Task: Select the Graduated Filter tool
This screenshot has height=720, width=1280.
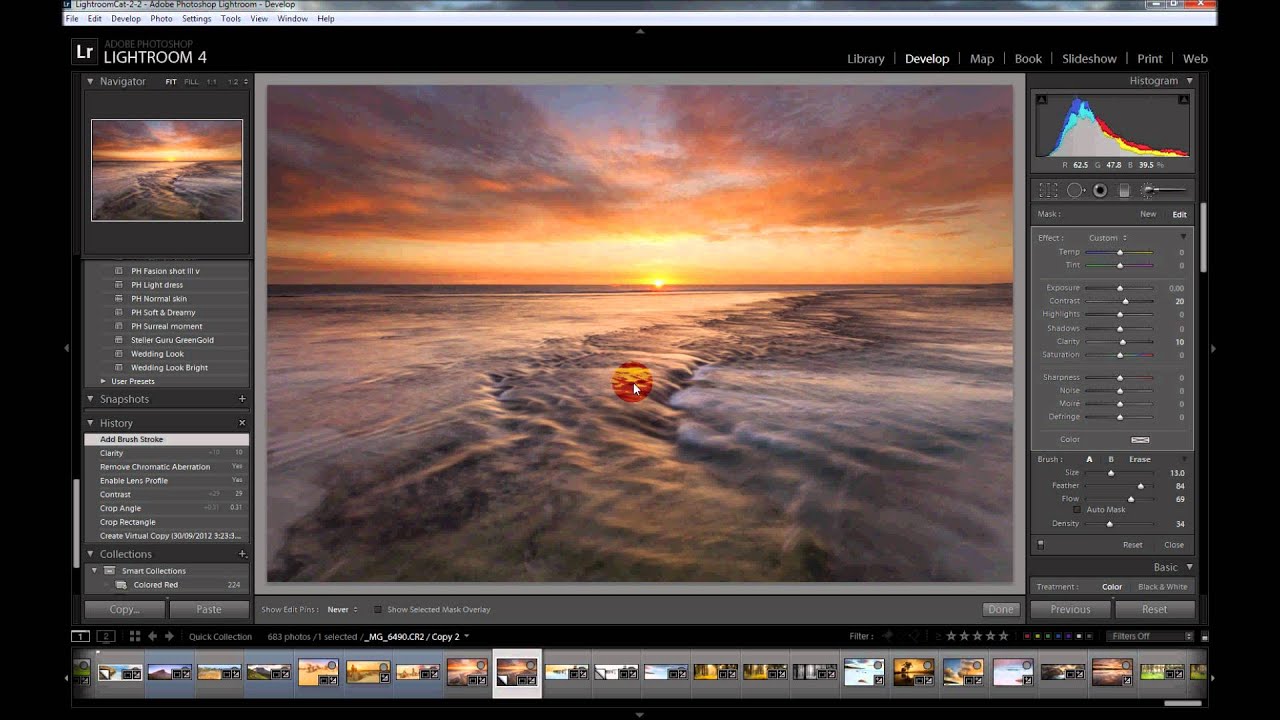Action: [x=1124, y=190]
